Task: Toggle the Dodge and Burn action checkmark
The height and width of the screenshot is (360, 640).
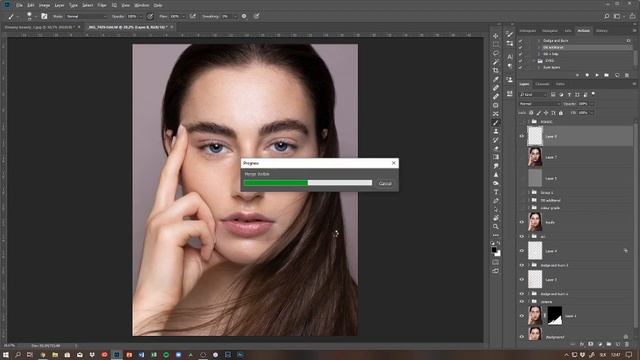Action: 520,41
